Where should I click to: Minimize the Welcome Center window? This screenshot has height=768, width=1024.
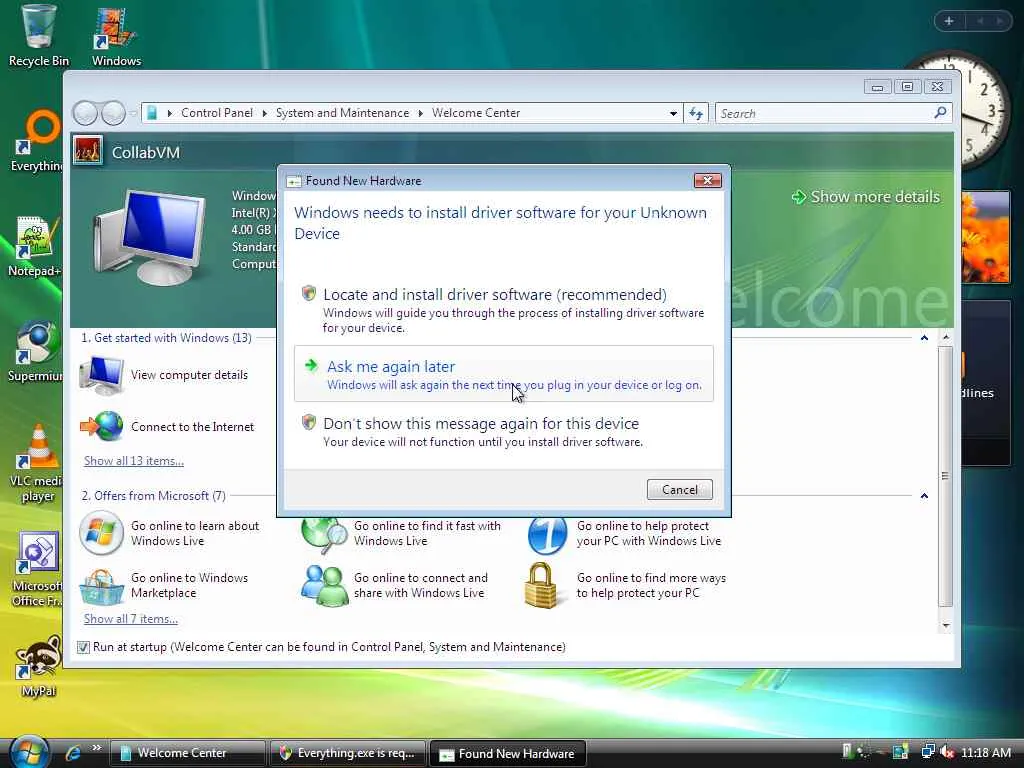(877, 87)
